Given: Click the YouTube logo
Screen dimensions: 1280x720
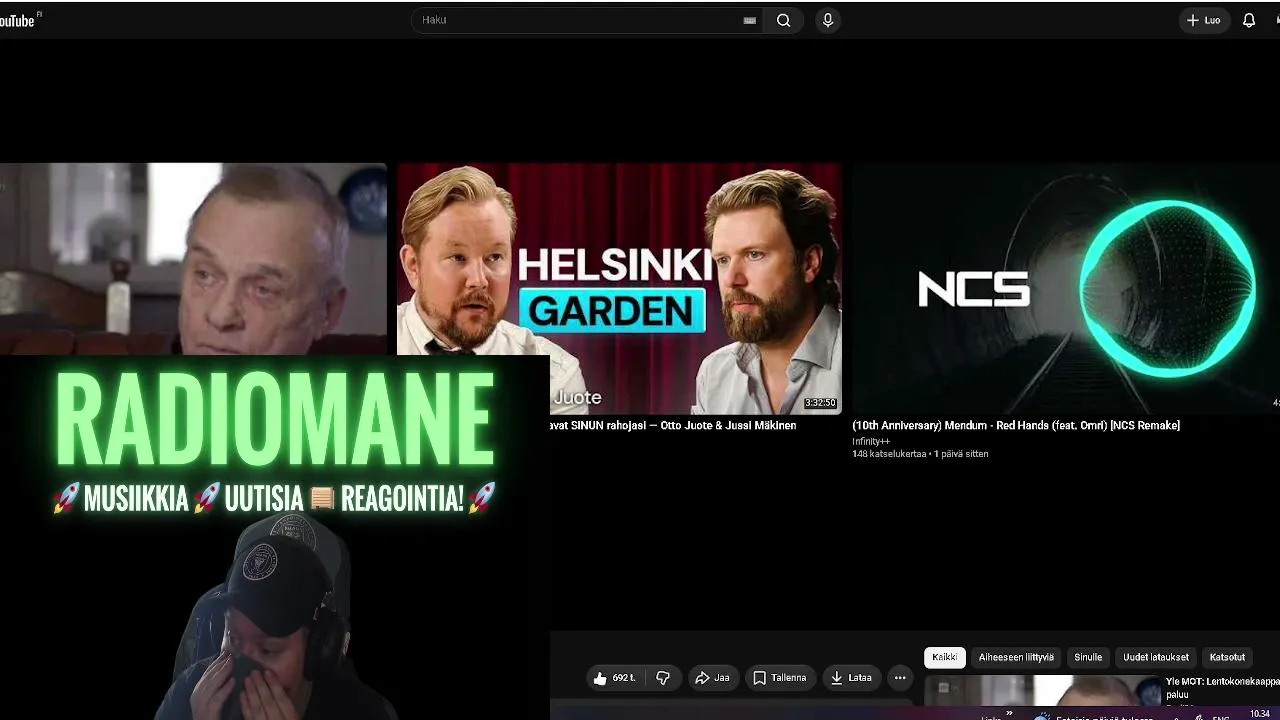Looking at the screenshot, I should (18, 20).
